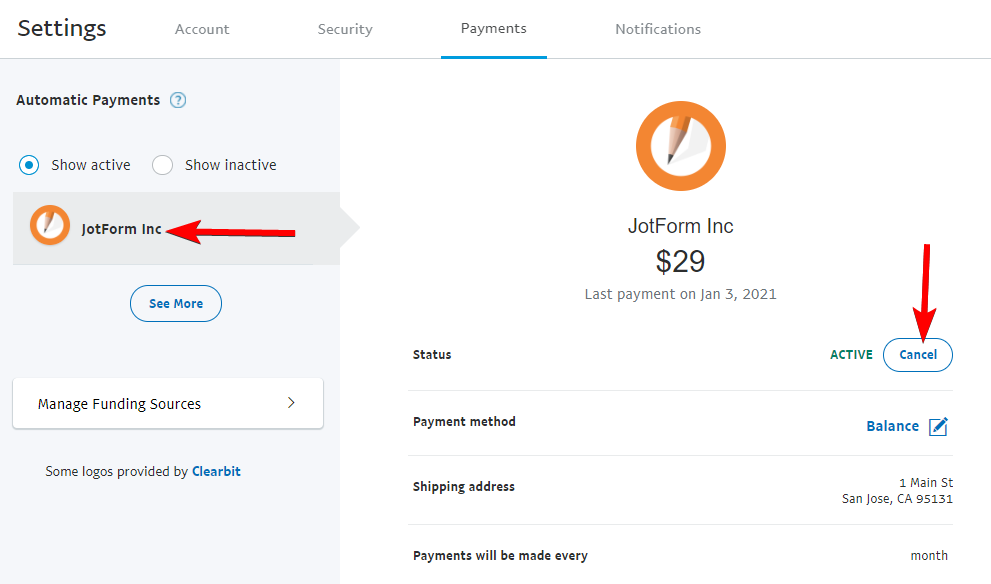
Task: Open the Balance payment method link
Action: (x=892, y=426)
